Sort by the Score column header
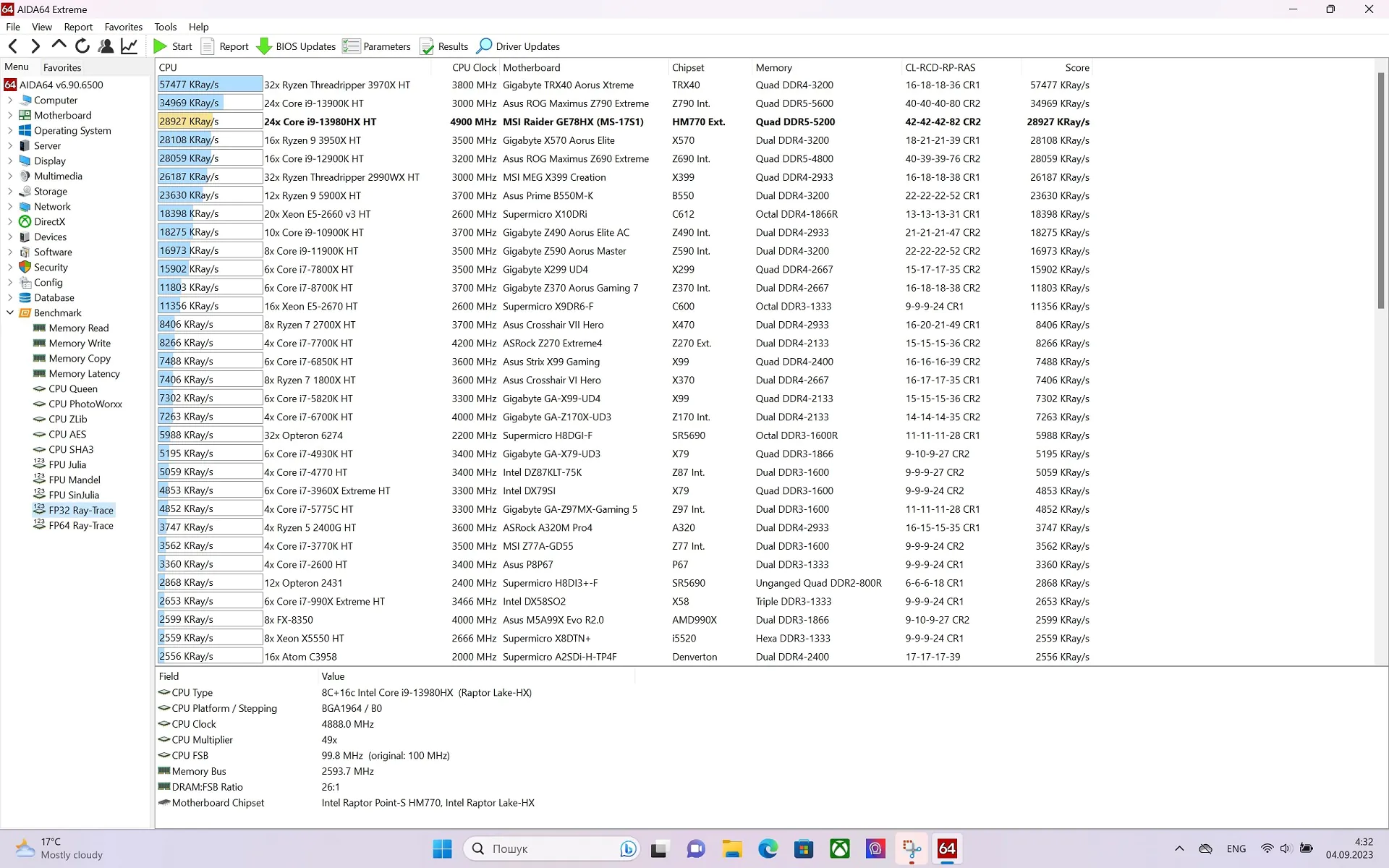This screenshot has width=1389, height=868. (x=1055, y=67)
